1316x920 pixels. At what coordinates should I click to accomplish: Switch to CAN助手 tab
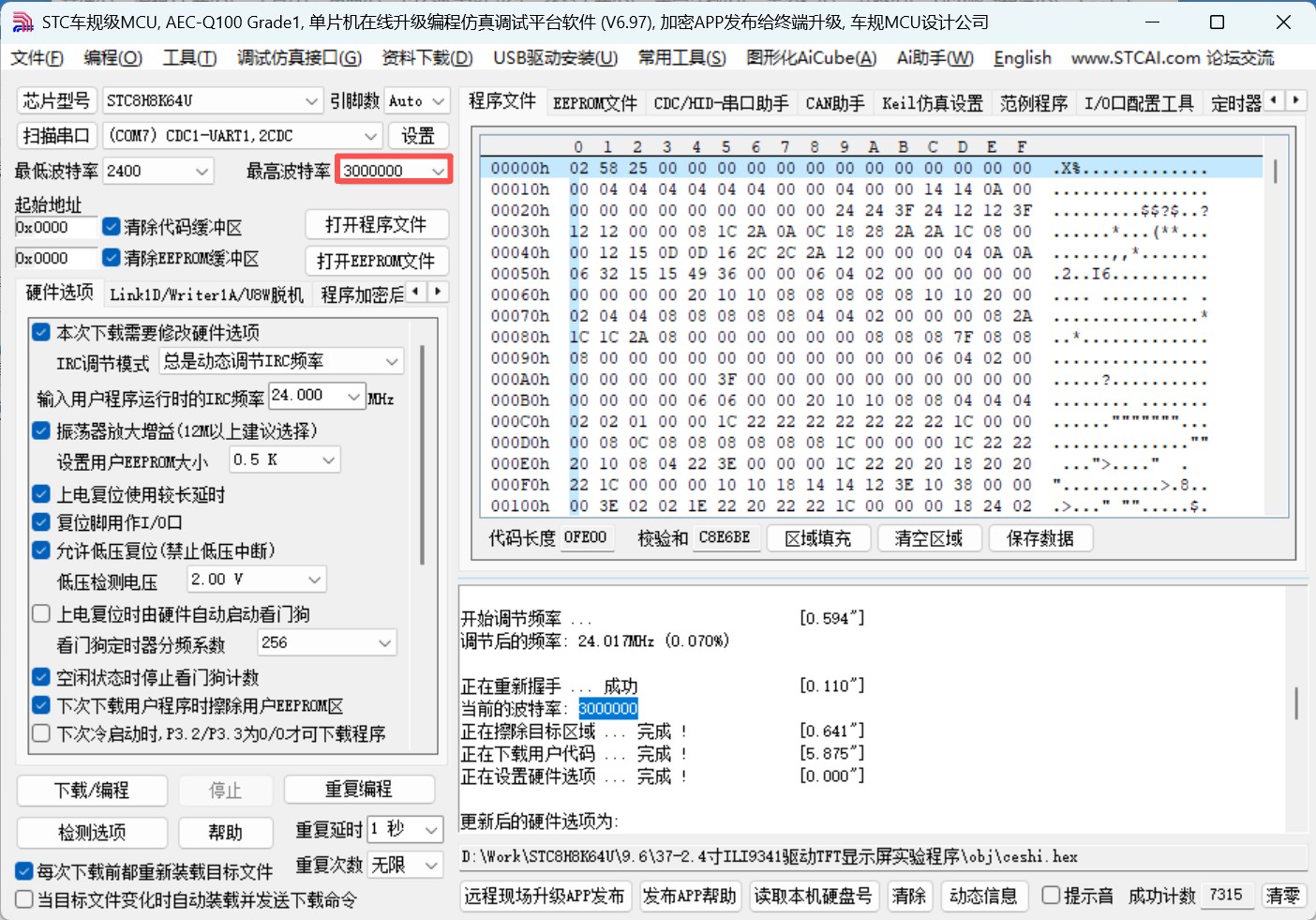[x=835, y=103]
